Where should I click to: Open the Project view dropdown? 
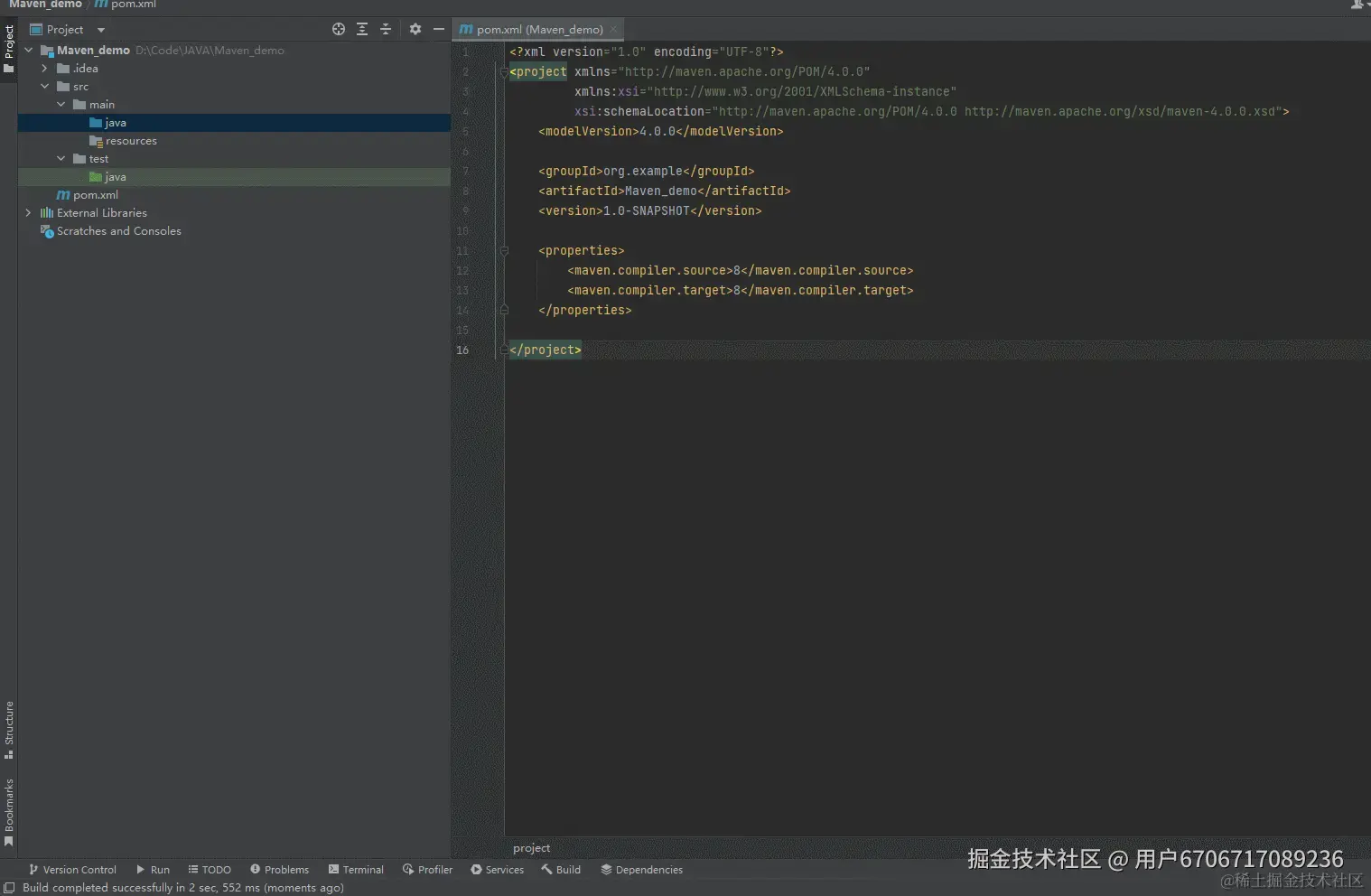101,30
